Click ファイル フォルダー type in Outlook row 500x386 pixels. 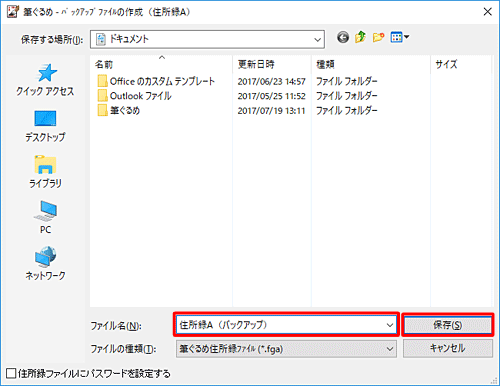[x=347, y=96]
